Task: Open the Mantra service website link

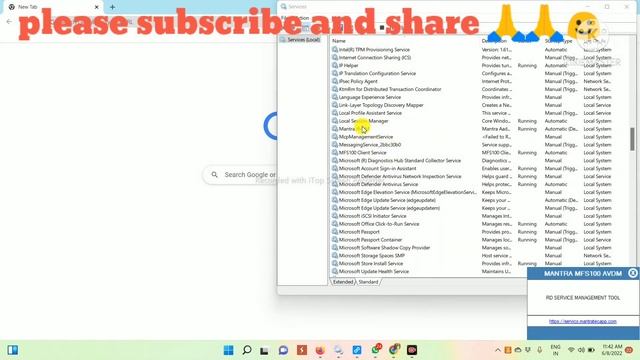Action: click(x=582, y=322)
